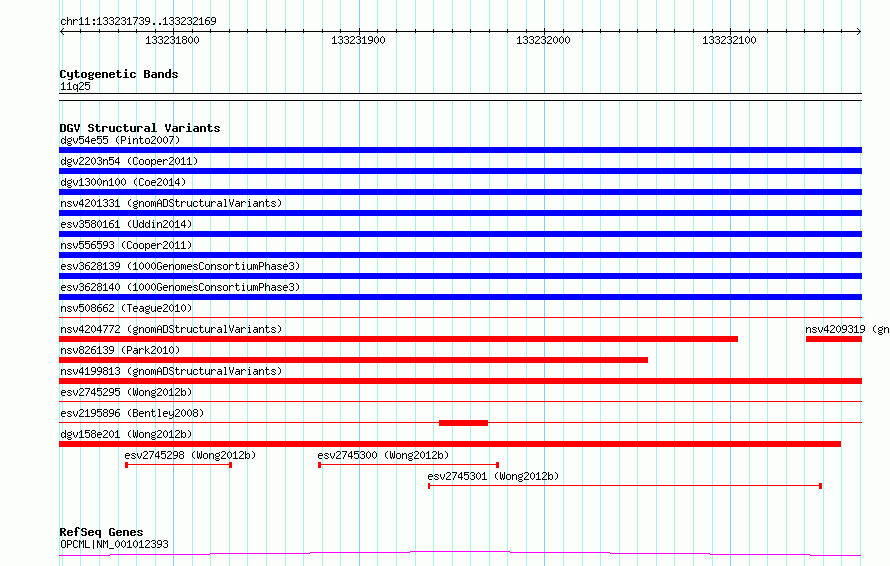Viewport: 890px width, 566px height.
Task: Select the esv2745298 (Wong2012b) label
Action: [190, 455]
